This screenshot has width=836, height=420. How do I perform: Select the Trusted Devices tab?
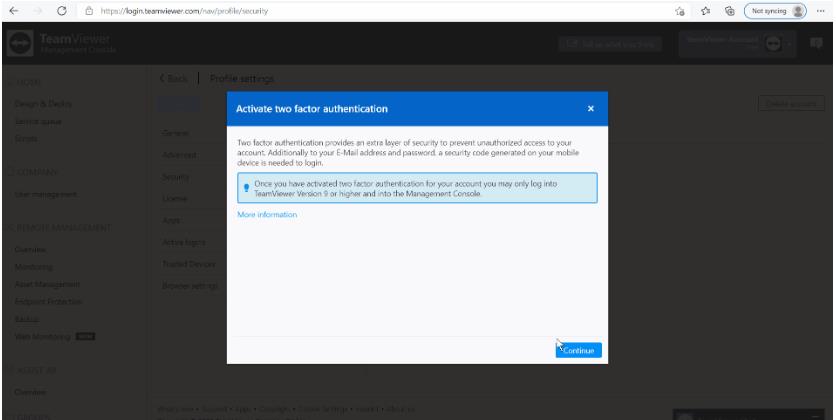pyautogui.click(x=187, y=263)
